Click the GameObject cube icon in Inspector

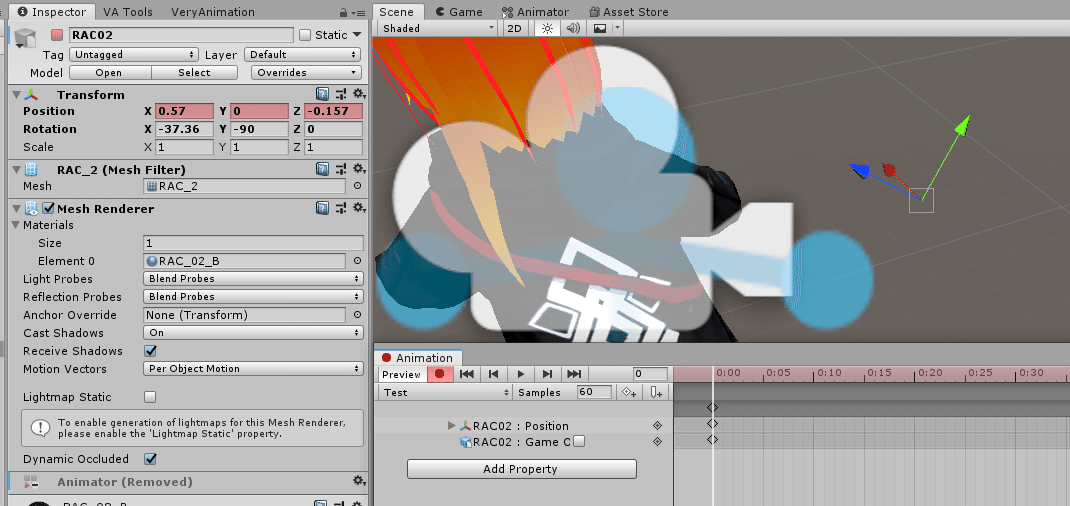pyautogui.click(x=25, y=38)
